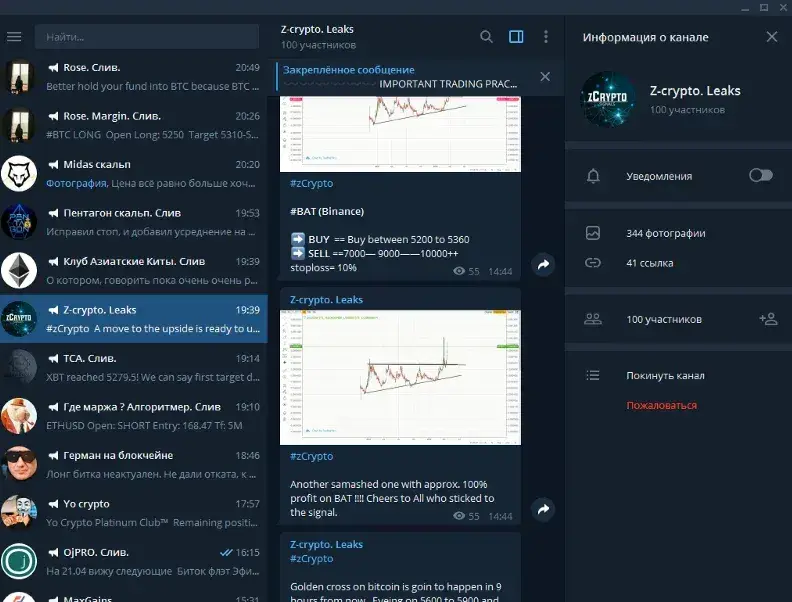
Task: Forward the 100% profit on BAT message
Action: point(543,509)
